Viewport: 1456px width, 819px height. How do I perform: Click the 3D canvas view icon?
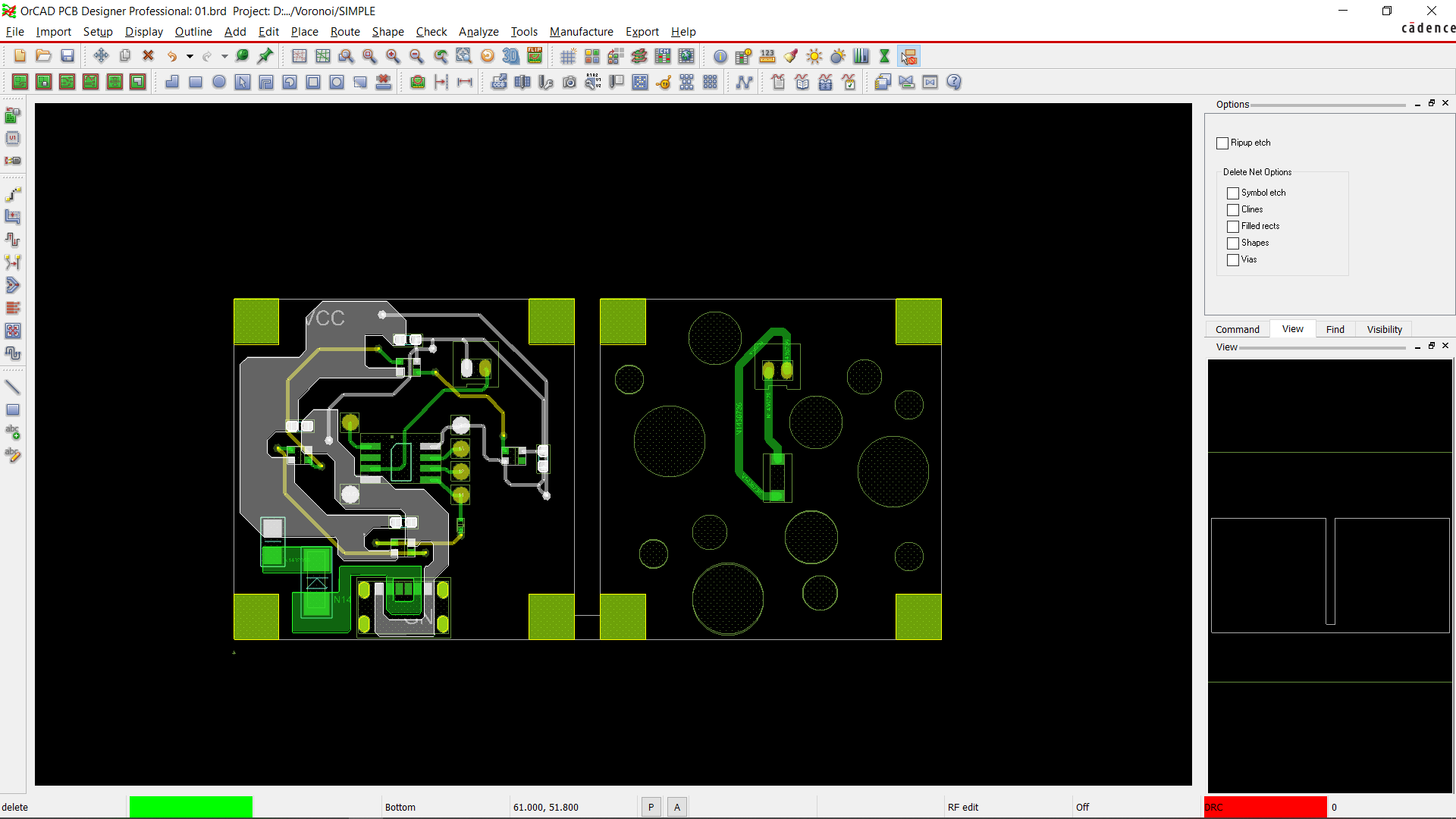pyautogui.click(x=511, y=56)
